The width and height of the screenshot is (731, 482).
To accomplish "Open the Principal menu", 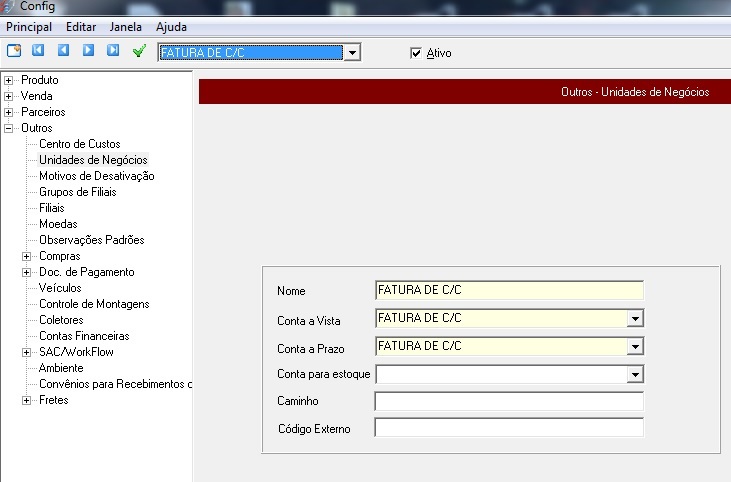I will coord(29,27).
